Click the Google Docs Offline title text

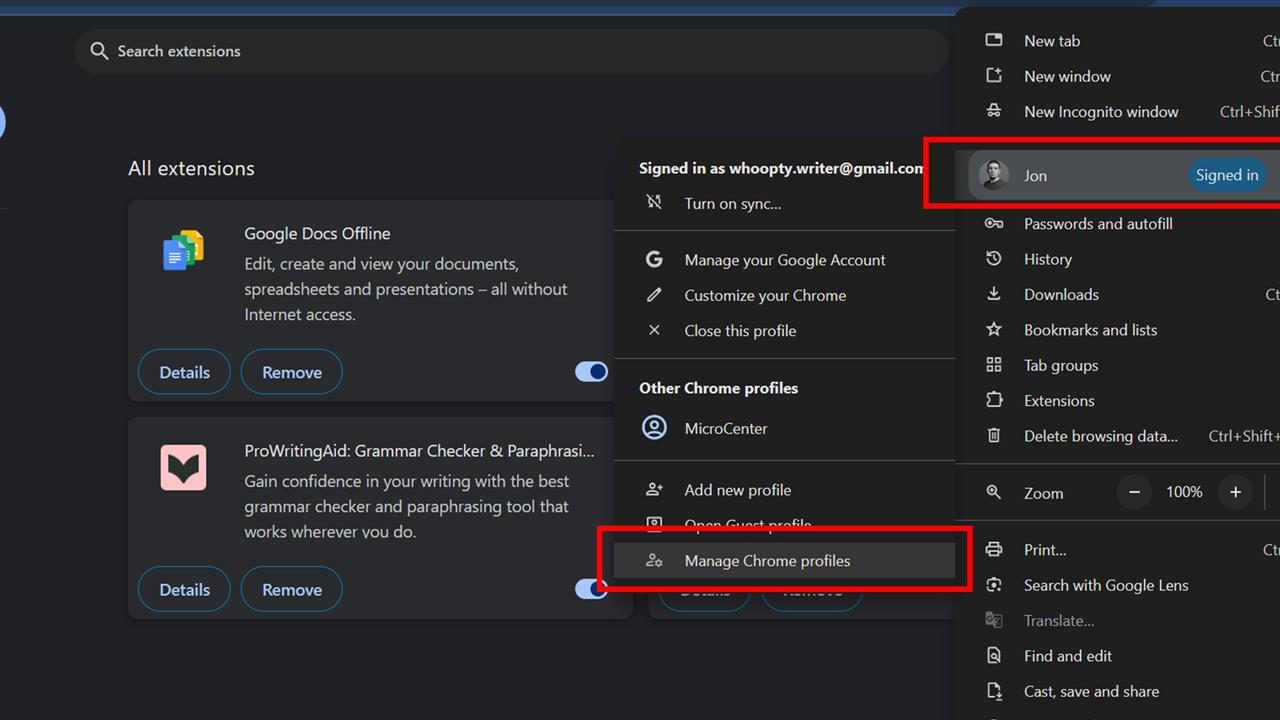pyautogui.click(x=317, y=233)
